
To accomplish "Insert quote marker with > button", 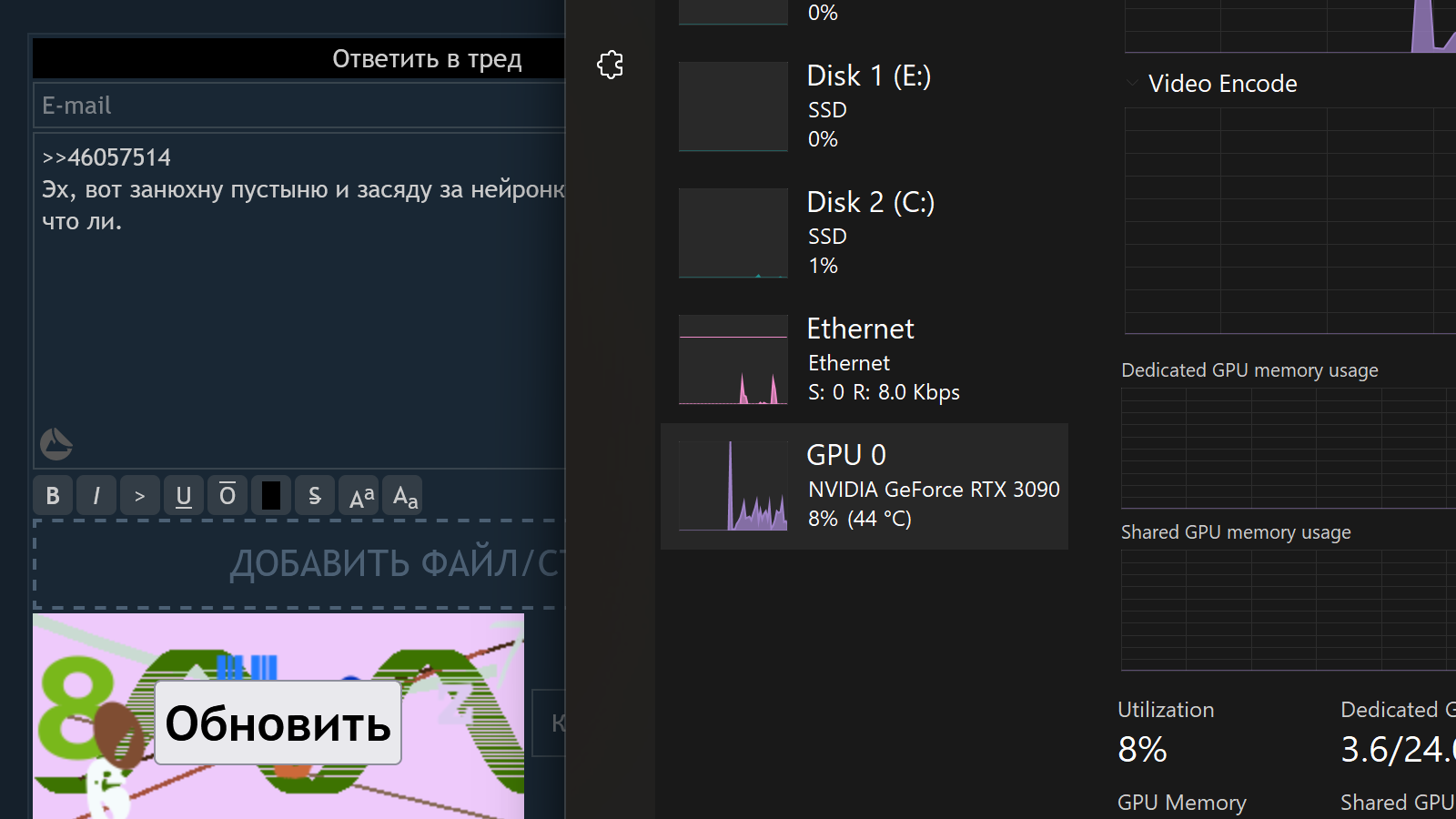I will pos(140,496).
